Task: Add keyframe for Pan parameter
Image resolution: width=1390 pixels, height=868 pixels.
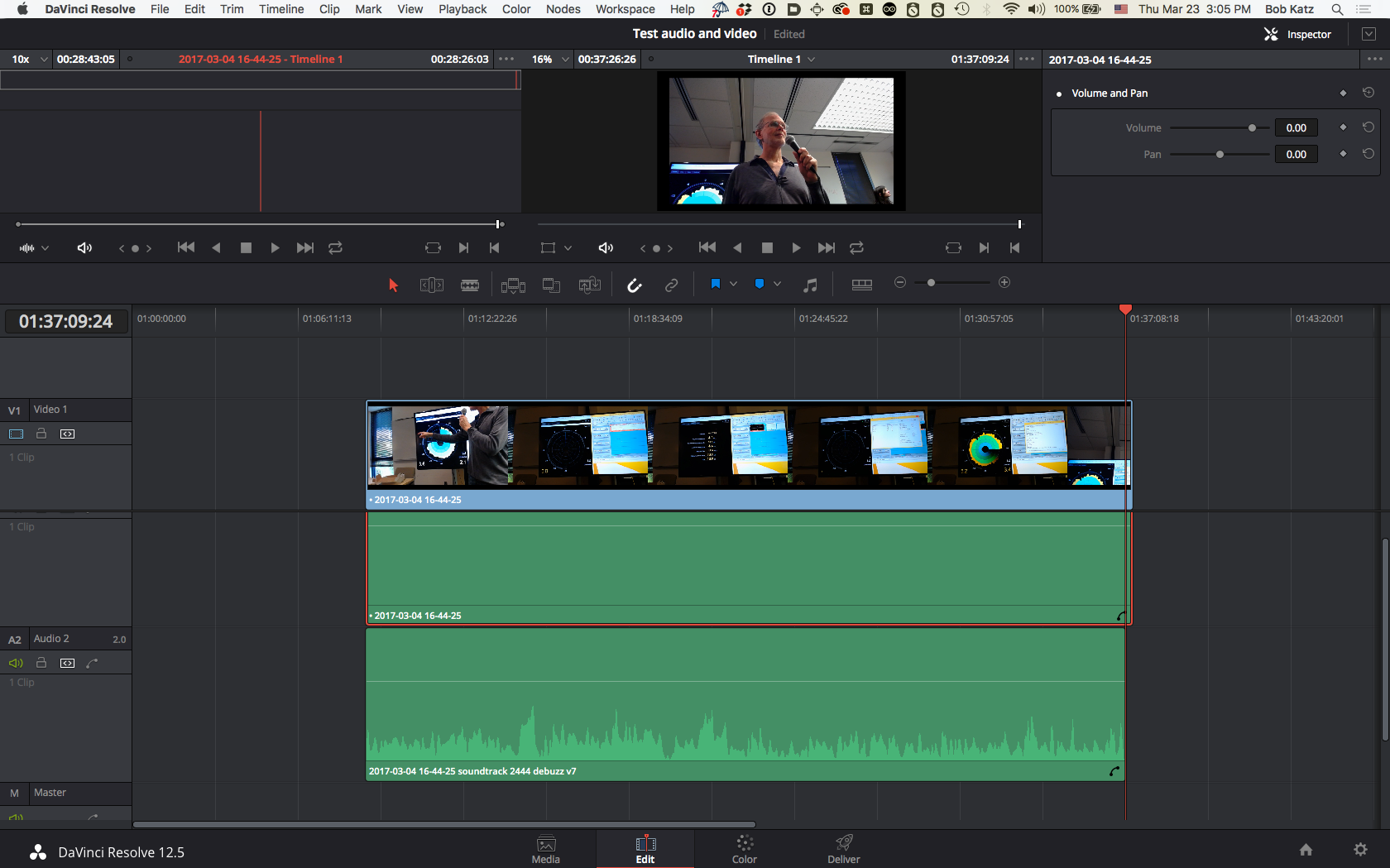Action: click(x=1343, y=154)
